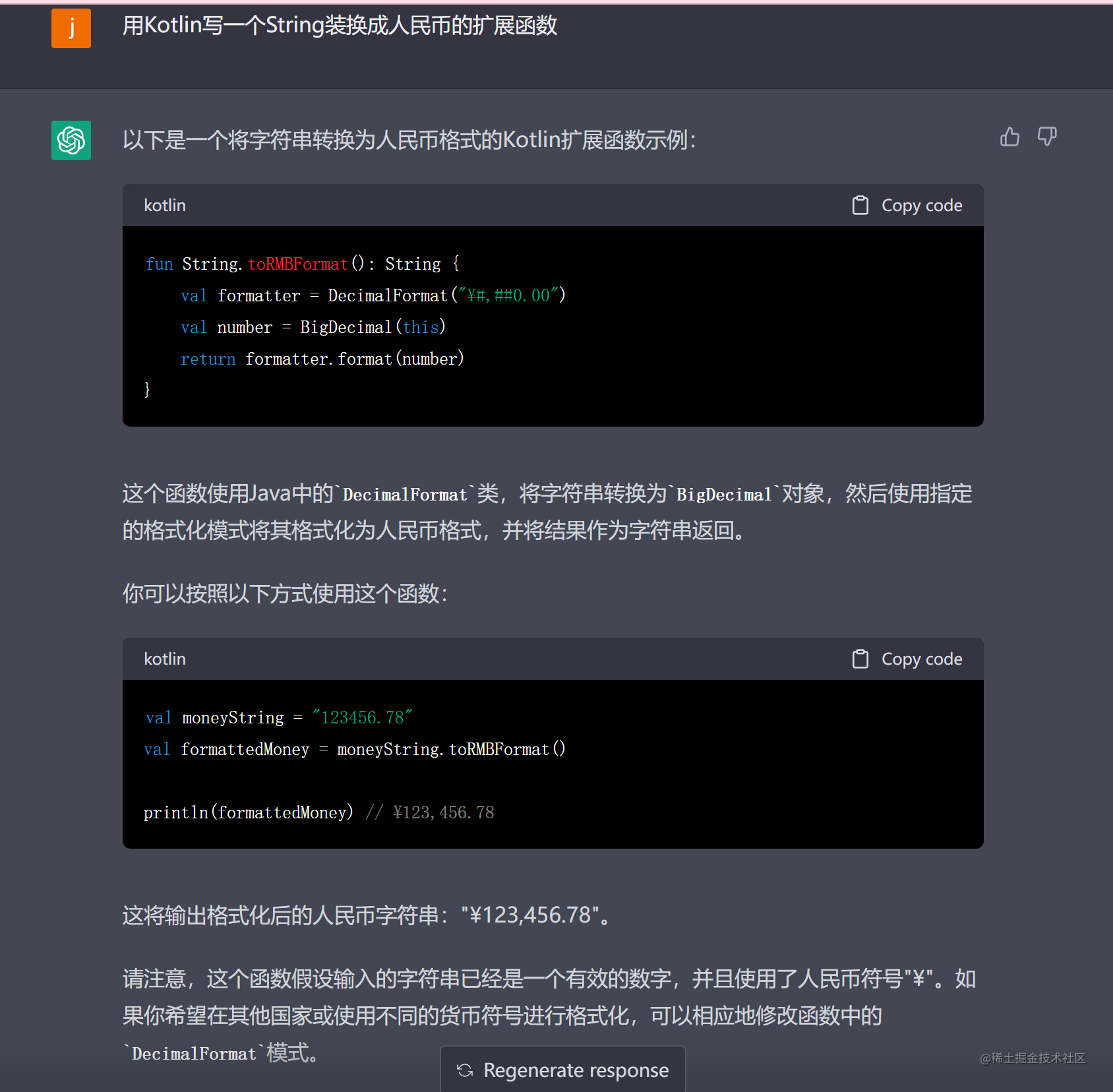This screenshot has width=1113, height=1092.
Task: Click the refresh icon in Regenerate response
Action: click(465, 1070)
